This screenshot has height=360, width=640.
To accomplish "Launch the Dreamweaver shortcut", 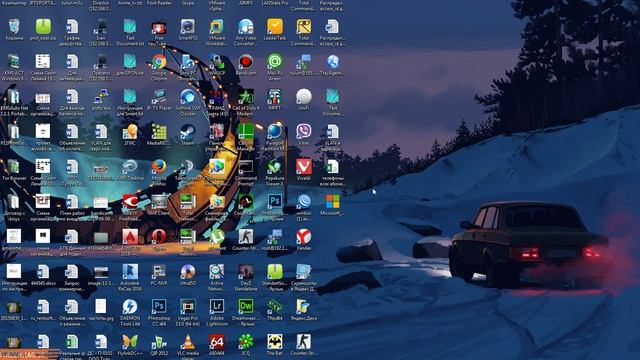I will [246, 307].
